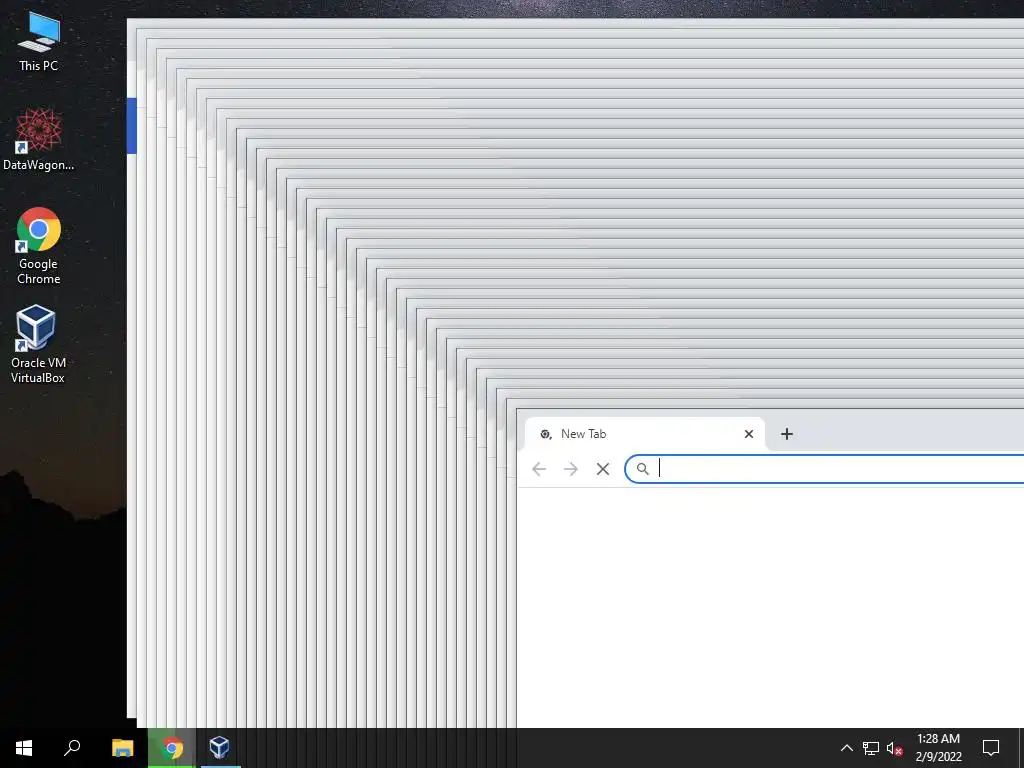Viewport: 1024px width, 768px height.
Task: Launch Google Chrome desktop shortcut
Action: tap(39, 246)
